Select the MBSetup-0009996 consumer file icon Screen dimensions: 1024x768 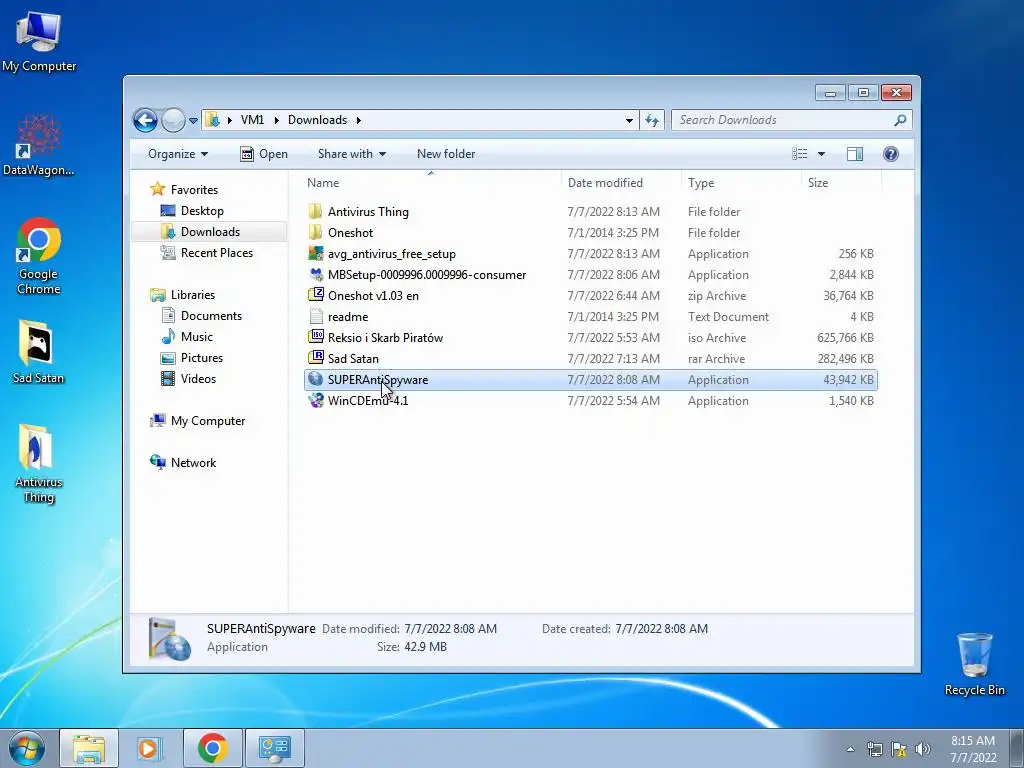coord(315,274)
